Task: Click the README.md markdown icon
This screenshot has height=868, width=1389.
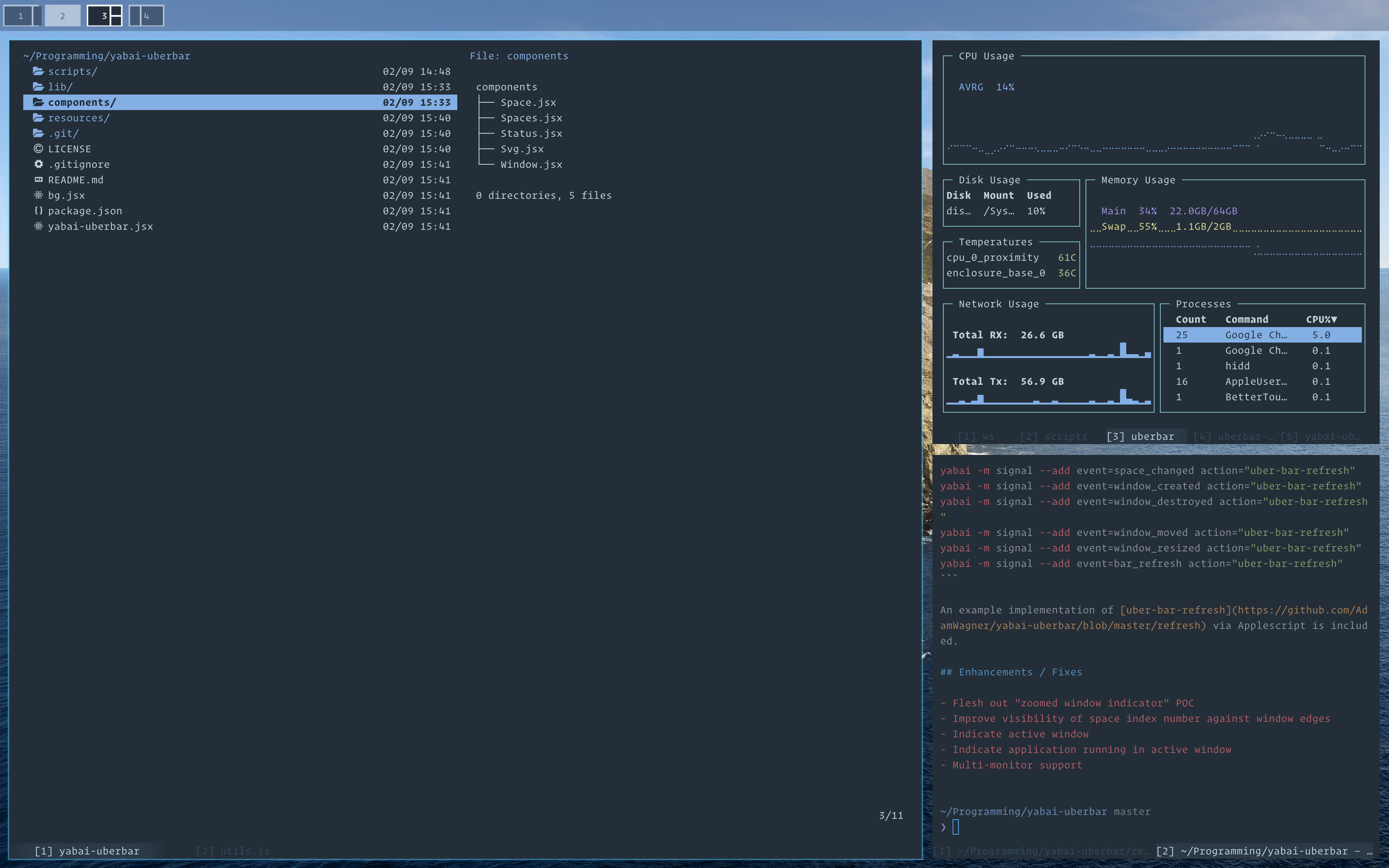Action: (x=38, y=180)
